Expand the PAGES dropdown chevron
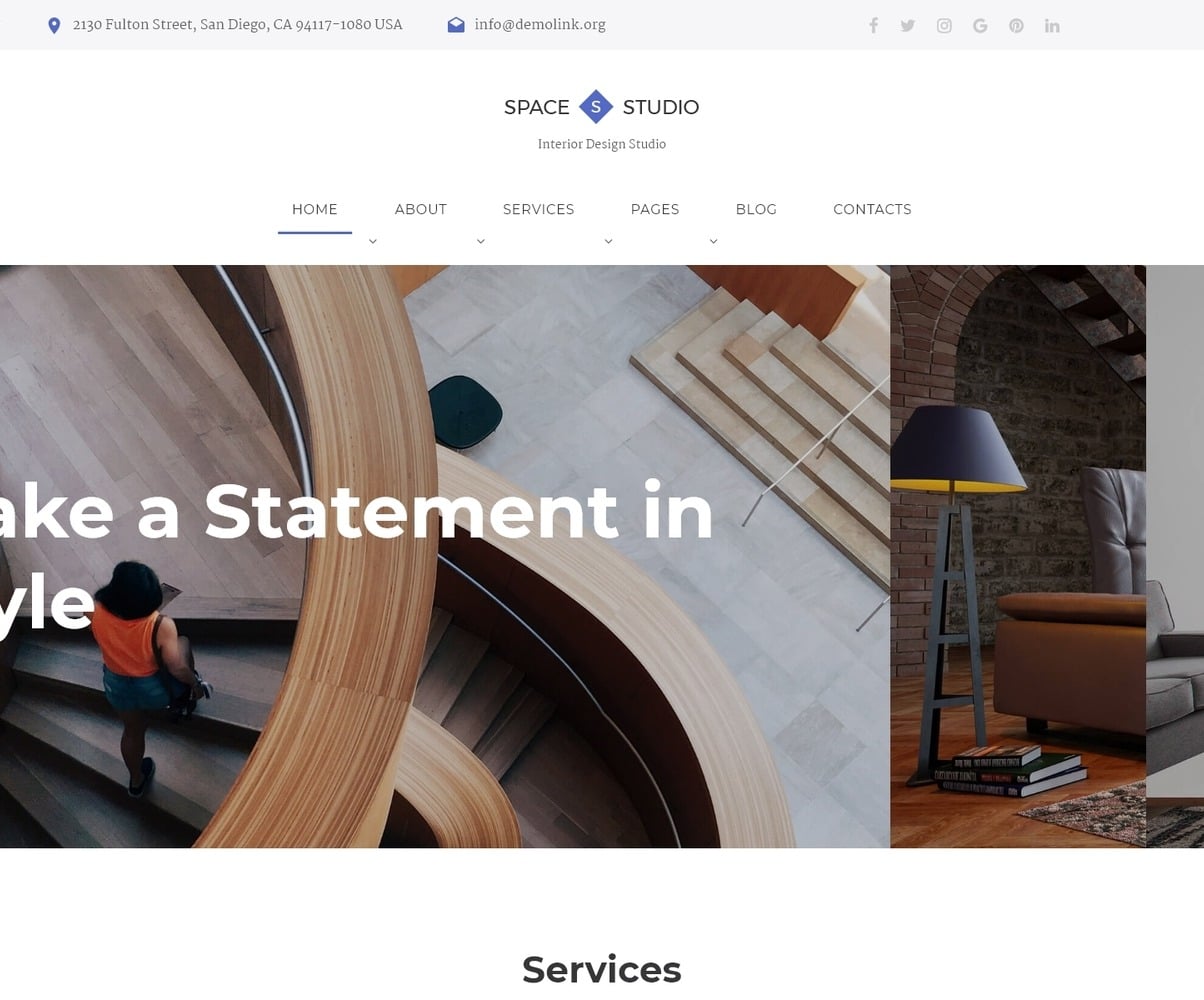Viewport: 1204px width, 1000px height. point(608,241)
